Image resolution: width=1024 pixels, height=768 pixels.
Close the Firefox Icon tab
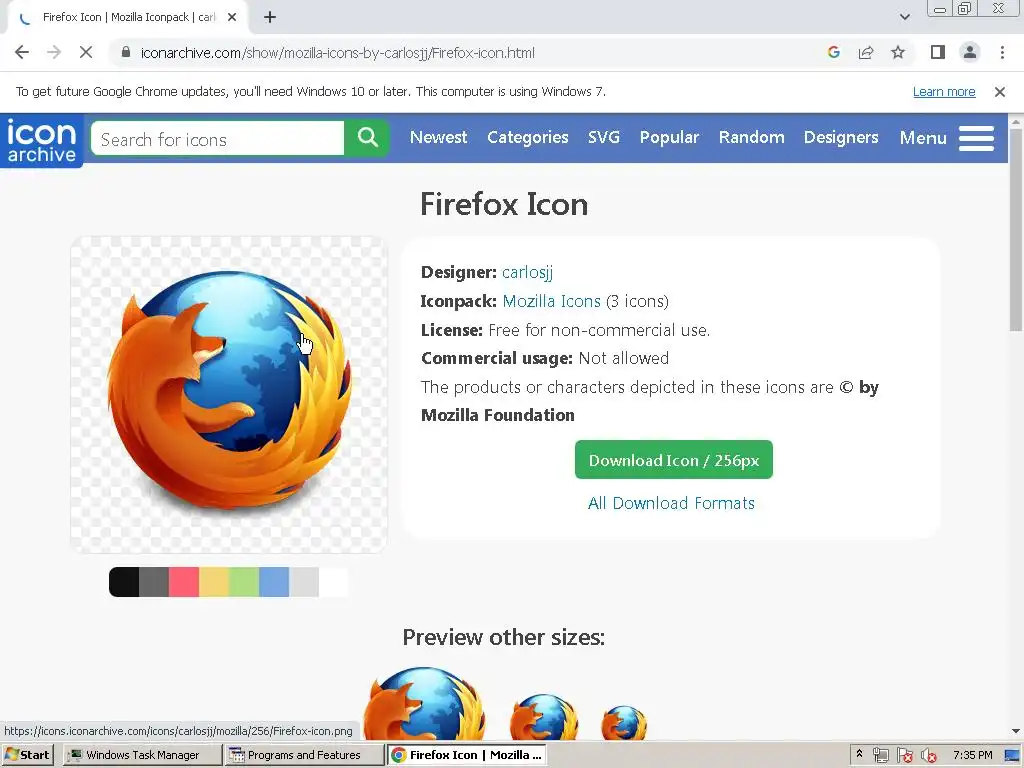[x=232, y=18]
